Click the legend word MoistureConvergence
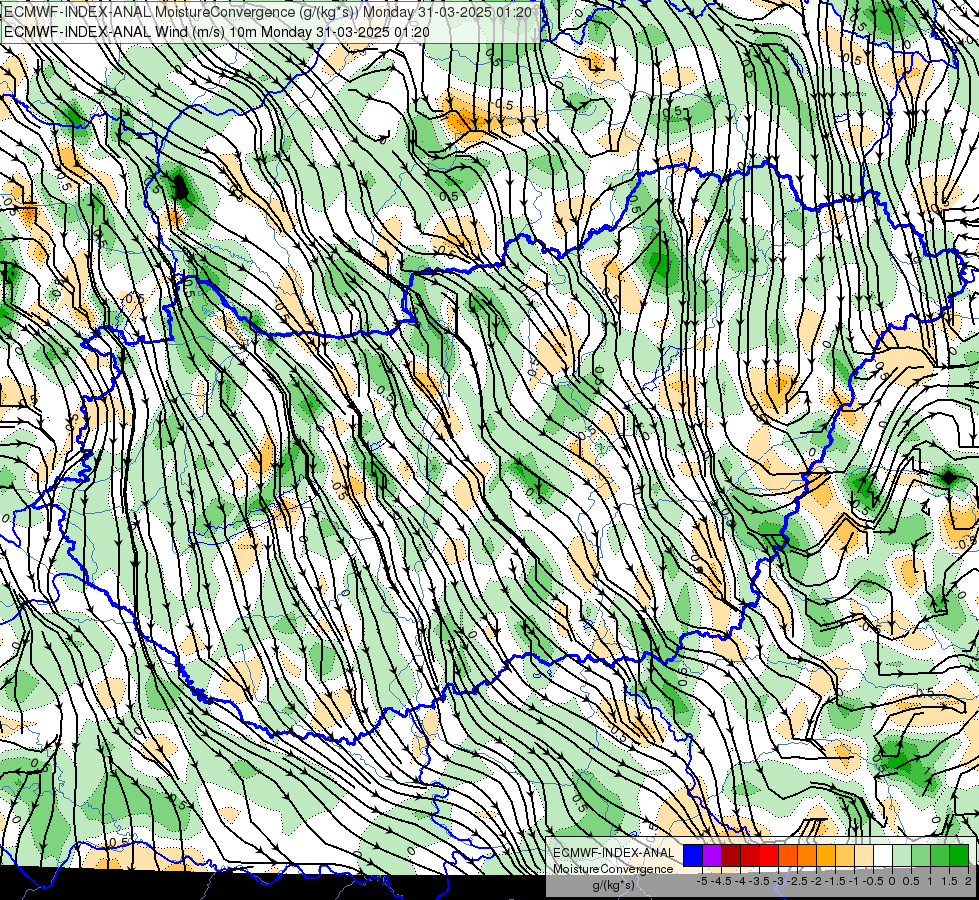The height and width of the screenshot is (900, 979). point(613,869)
